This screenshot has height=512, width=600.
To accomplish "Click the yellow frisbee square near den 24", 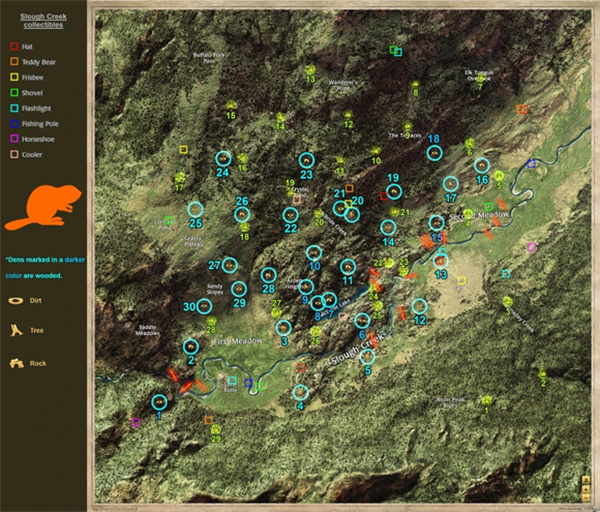I will tap(183, 150).
